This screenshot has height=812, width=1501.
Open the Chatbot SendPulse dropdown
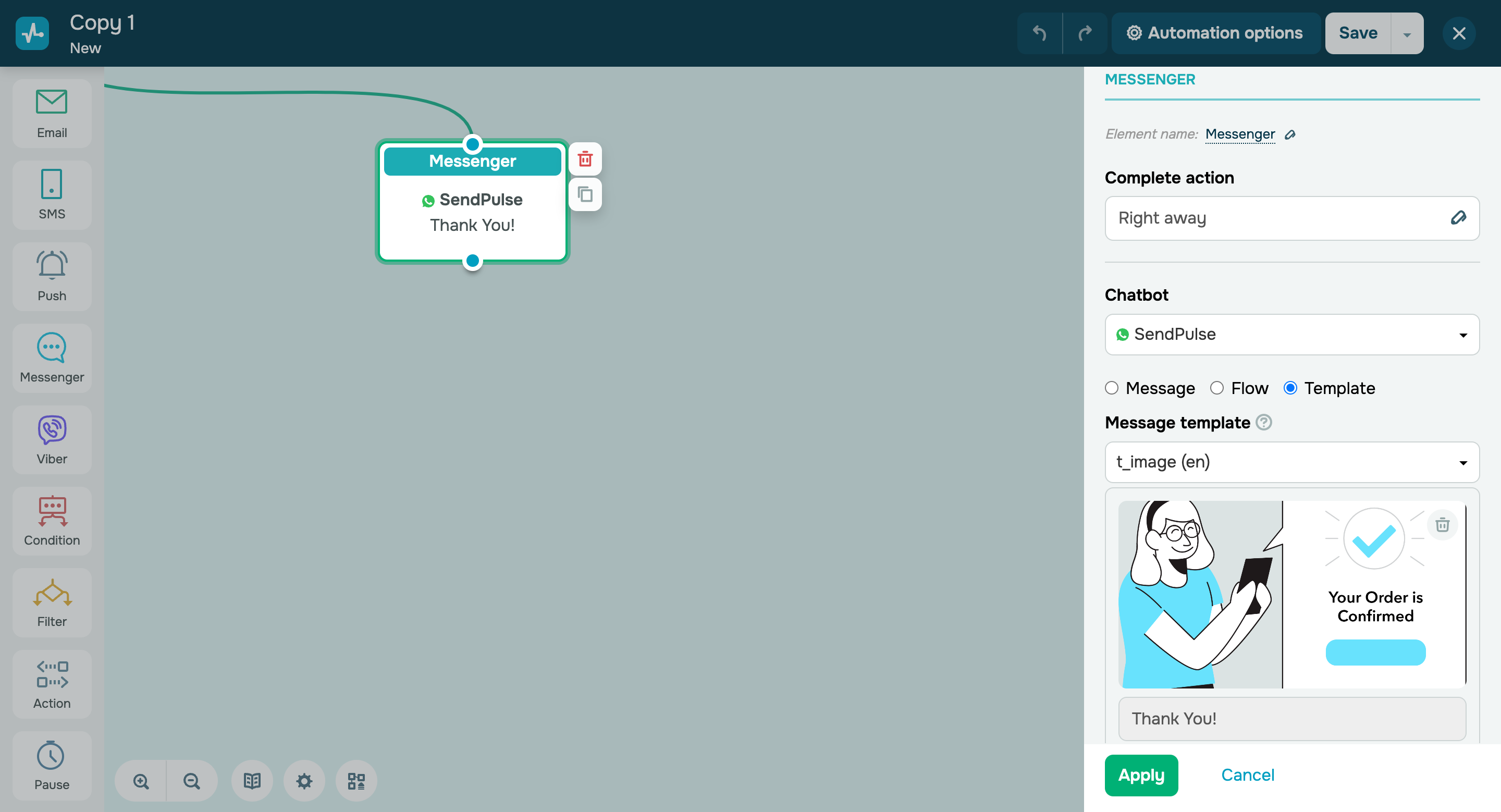pos(1291,335)
